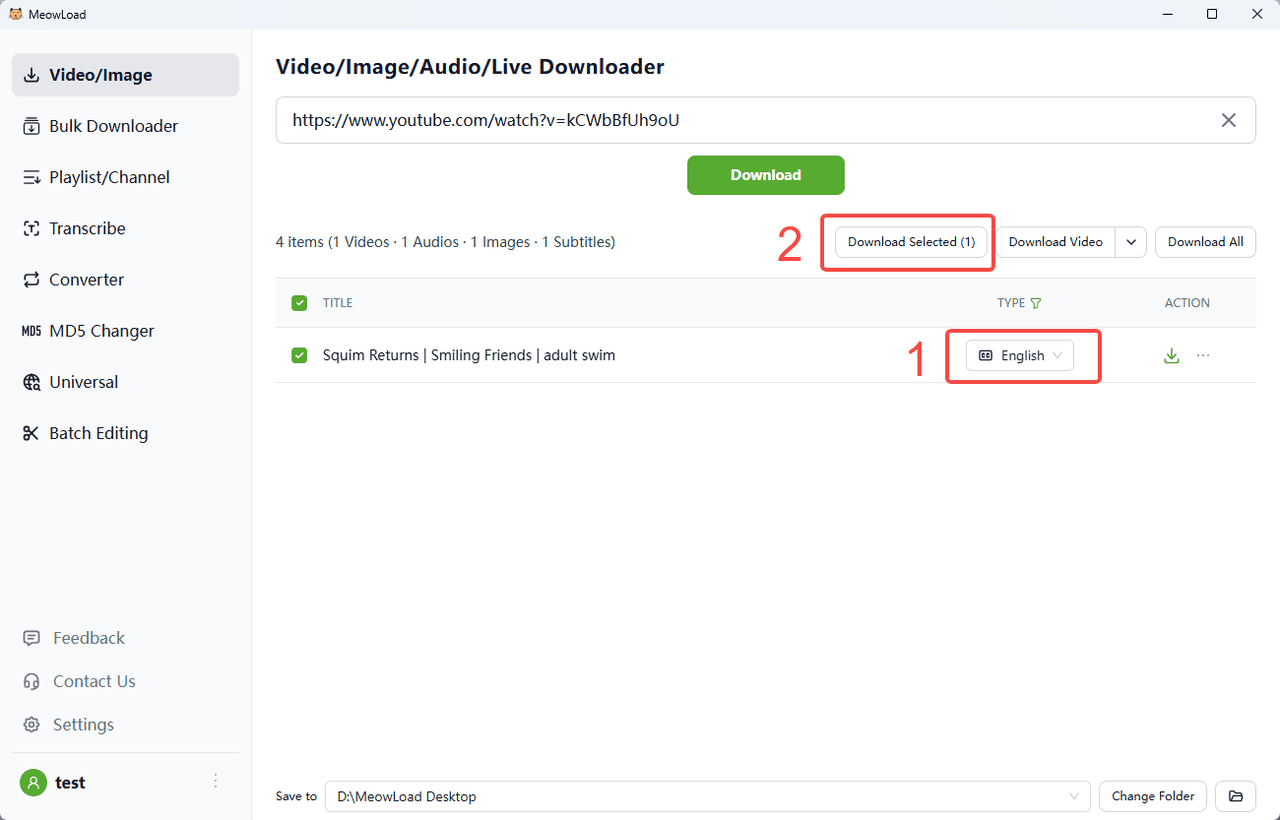Click the MeowLoad cat logo in the title bar

[15, 14]
